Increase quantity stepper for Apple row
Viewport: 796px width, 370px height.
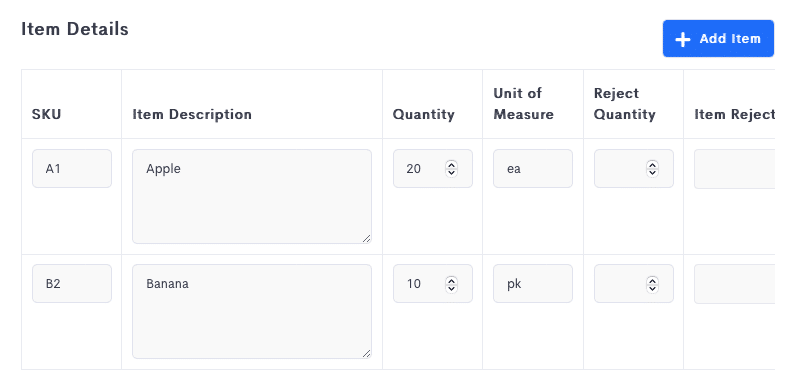tap(451, 164)
